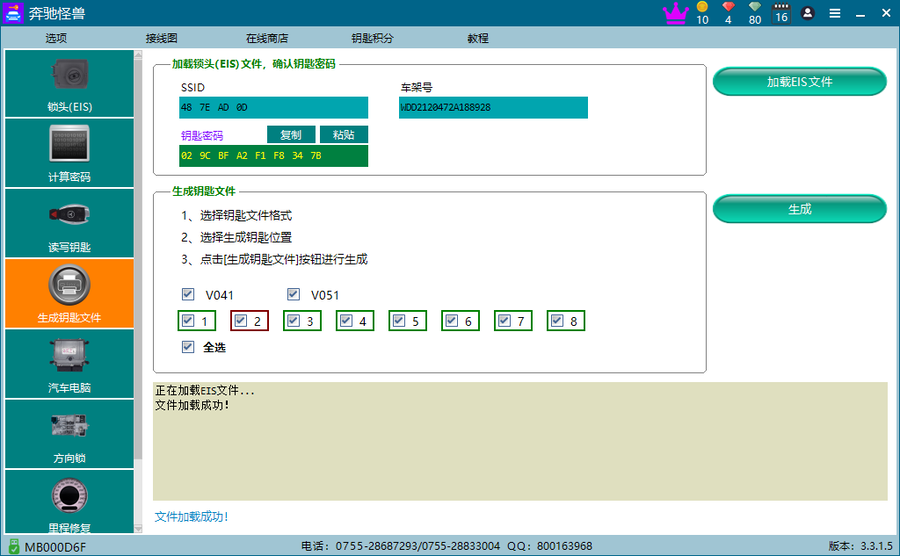Click the SSID input field
The height and width of the screenshot is (556, 900).
pos(273,108)
